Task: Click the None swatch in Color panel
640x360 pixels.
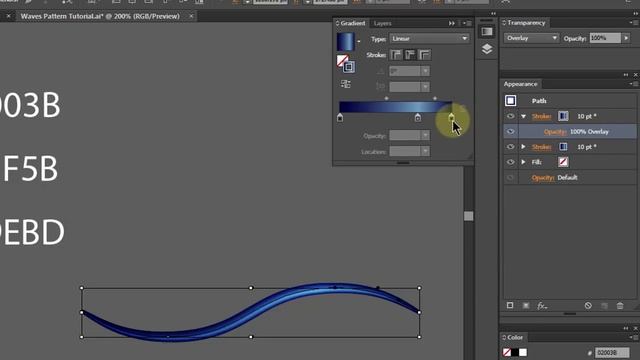Action: click(x=507, y=352)
